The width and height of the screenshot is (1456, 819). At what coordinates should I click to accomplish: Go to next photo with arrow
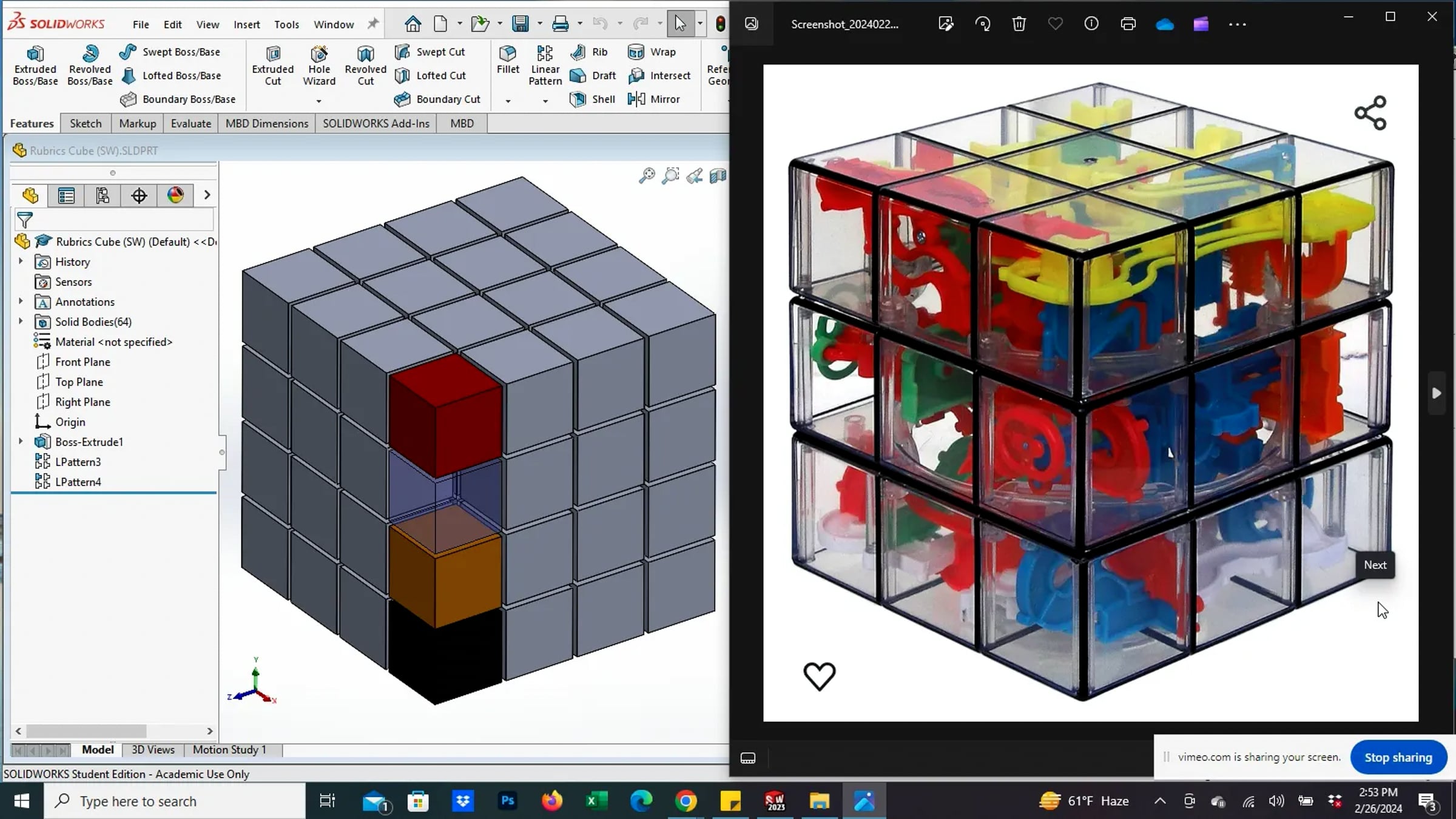click(1436, 393)
